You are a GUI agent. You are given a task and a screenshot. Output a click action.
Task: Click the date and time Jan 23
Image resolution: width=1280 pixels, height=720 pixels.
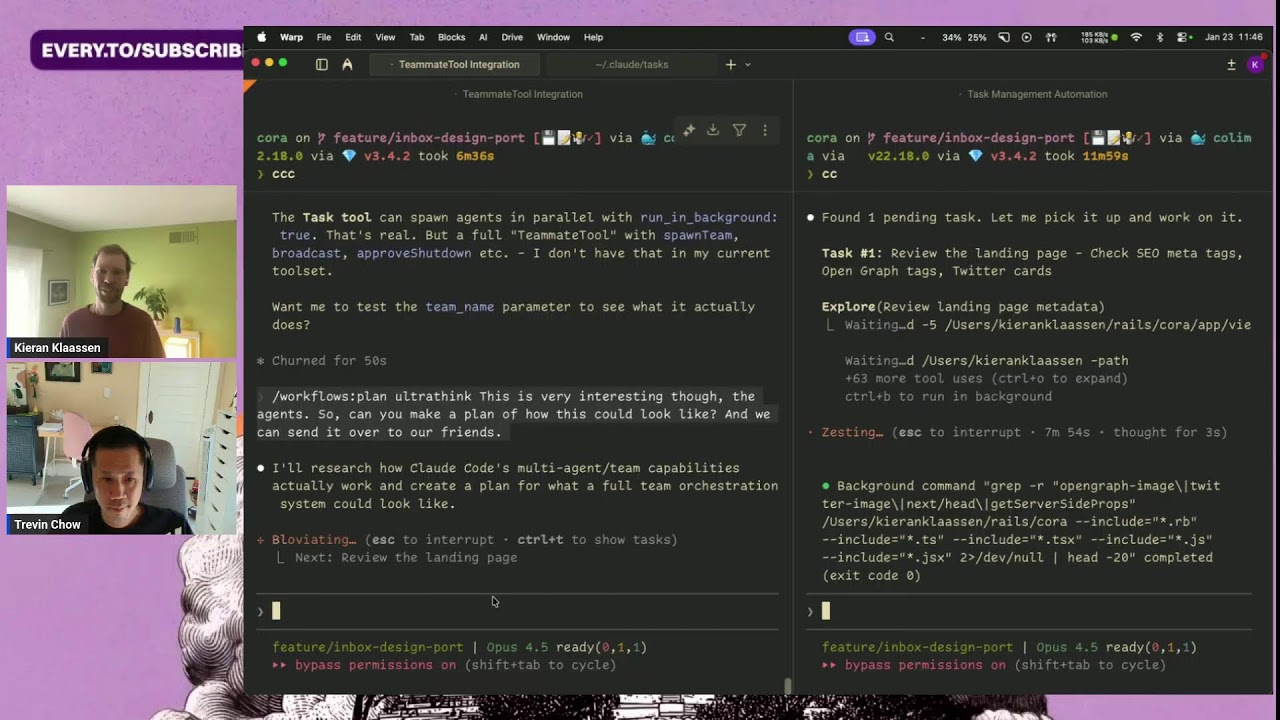point(1234,37)
